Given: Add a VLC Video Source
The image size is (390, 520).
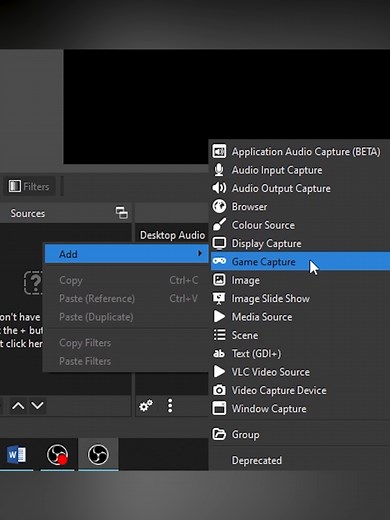Looking at the screenshot, I should tap(300, 372).
